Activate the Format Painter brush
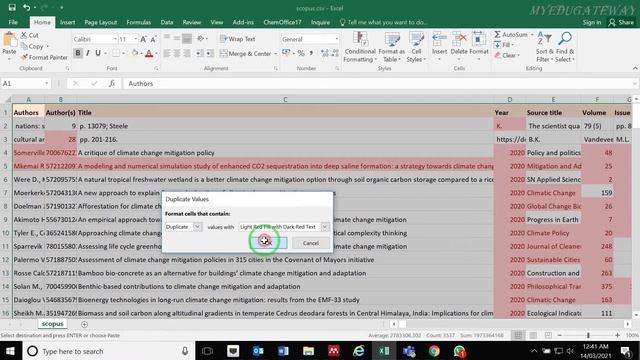The height and width of the screenshot is (360, 640). (x=24, y=57)
